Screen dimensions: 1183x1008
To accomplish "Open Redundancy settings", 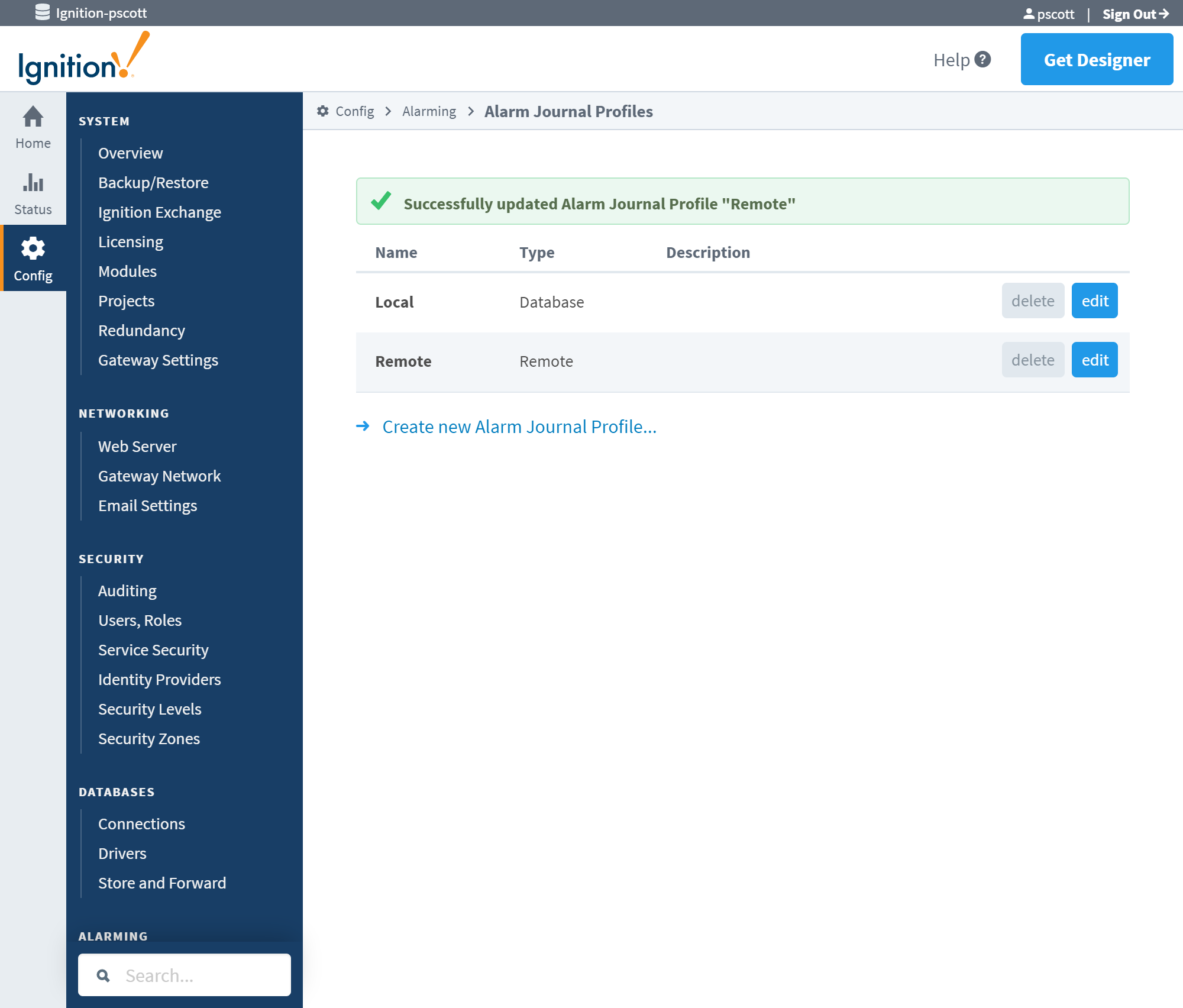I will pyautogui.click(x=141, y=331).
